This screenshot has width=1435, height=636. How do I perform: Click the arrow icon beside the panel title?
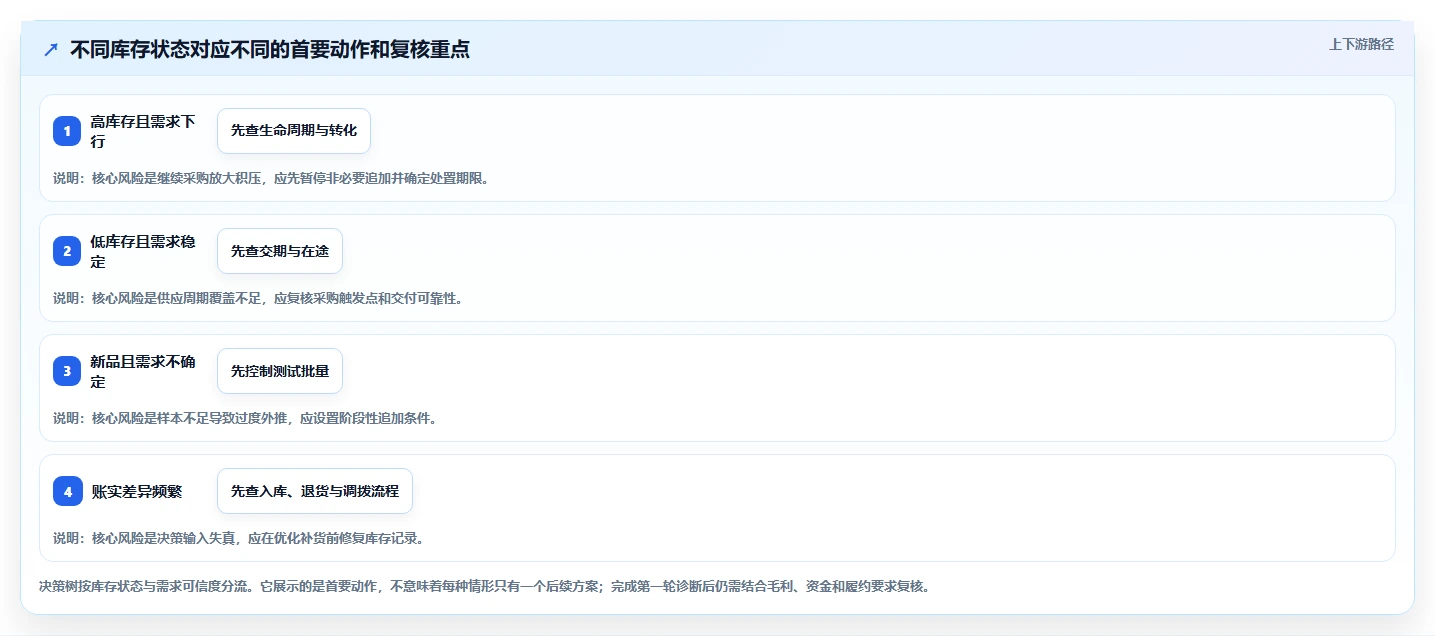(51, 49)
